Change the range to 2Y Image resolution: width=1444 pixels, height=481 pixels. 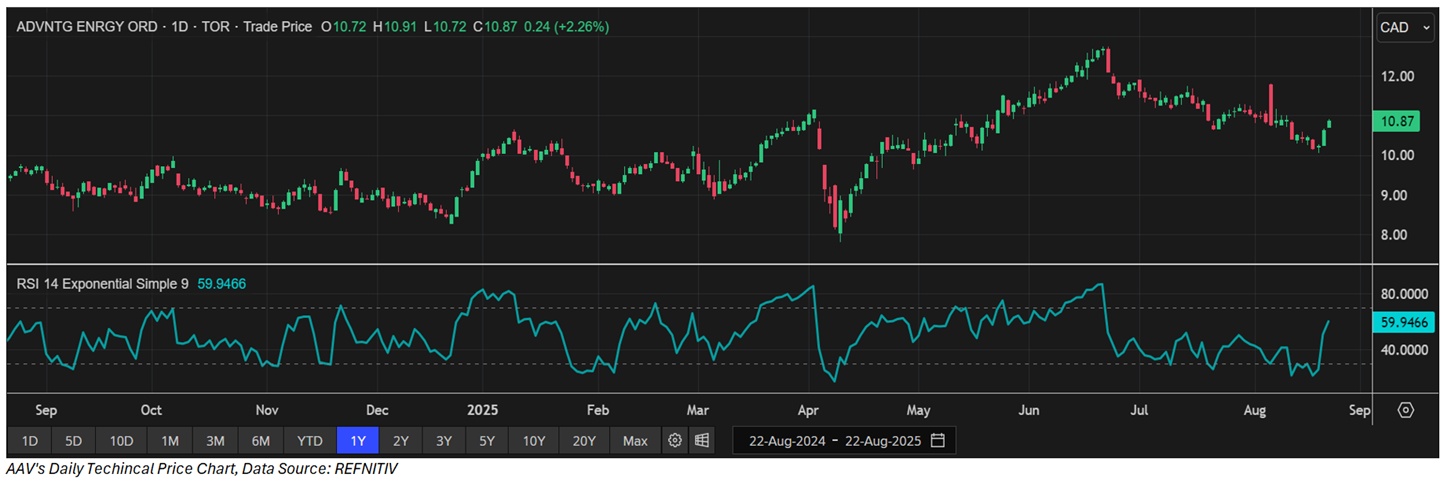click(401, 440)
